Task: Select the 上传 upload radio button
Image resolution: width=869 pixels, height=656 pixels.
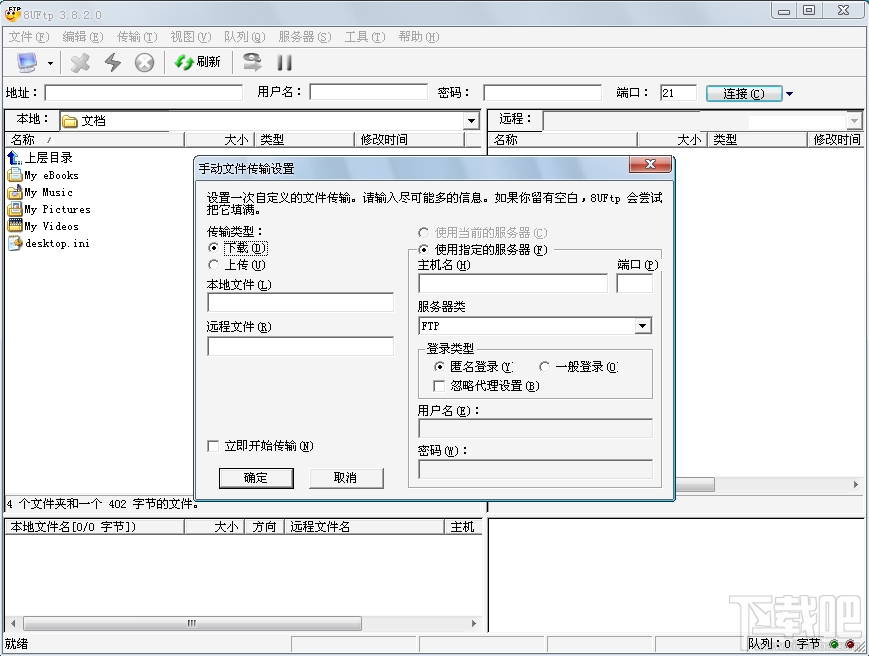Action: coord(213,265)
